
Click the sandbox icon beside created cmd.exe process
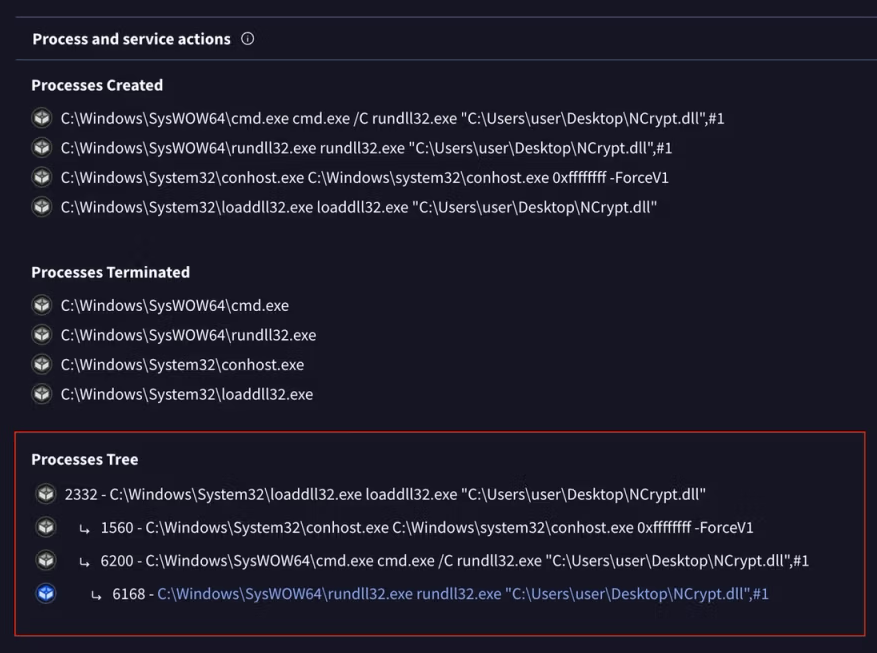[41, 118]
